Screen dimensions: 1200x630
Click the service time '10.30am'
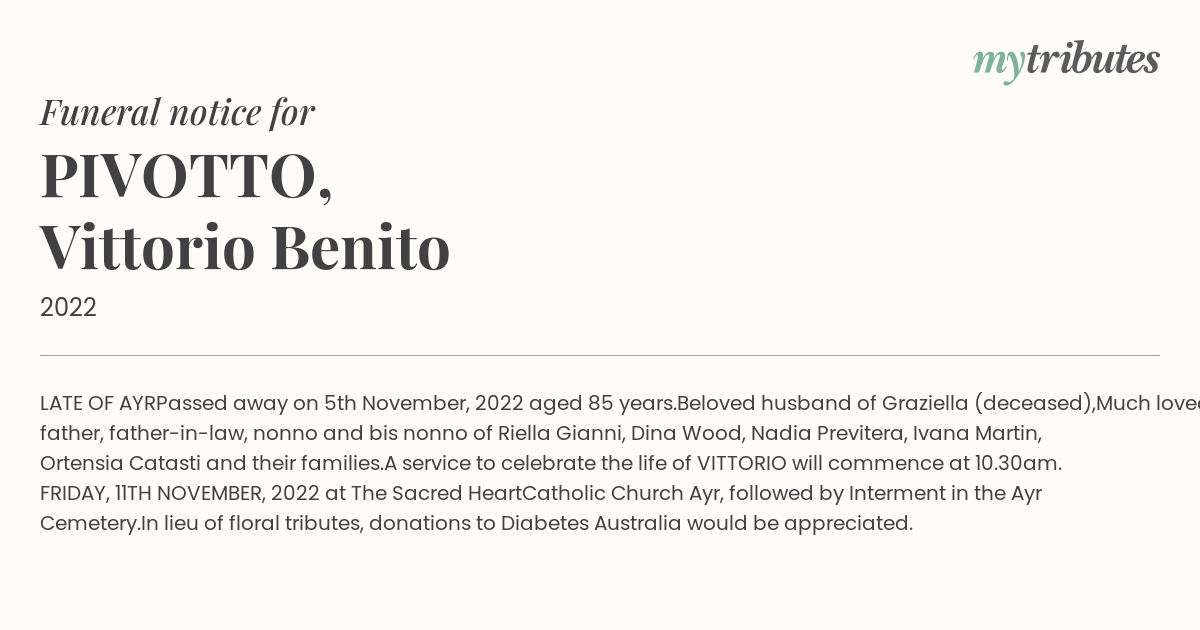click(x=1017, y=463)
